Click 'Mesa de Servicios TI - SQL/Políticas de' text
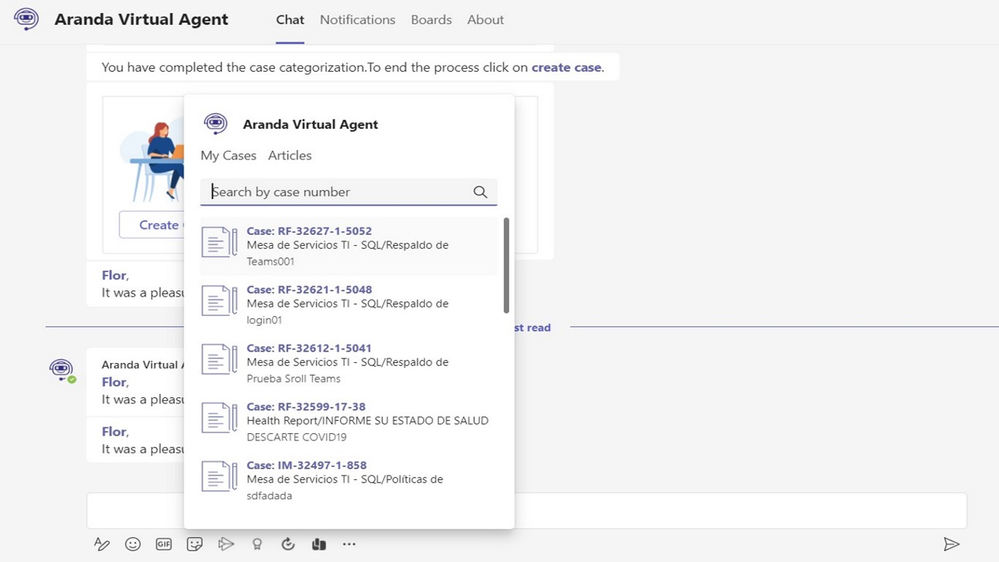Image resolution: width=999 pixels, height=562 pixels. (x=345, y=479)
